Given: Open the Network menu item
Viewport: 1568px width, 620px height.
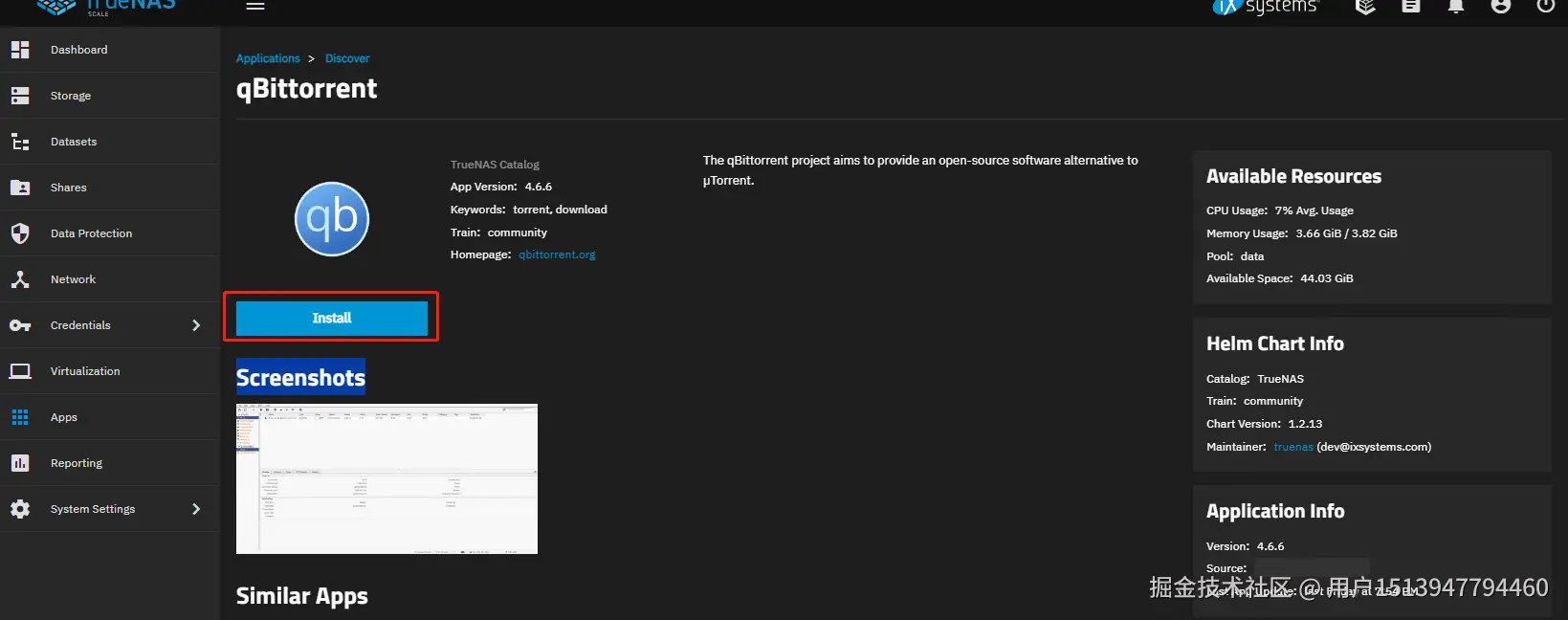Looking at the screenshot, I should click(110, 279).
